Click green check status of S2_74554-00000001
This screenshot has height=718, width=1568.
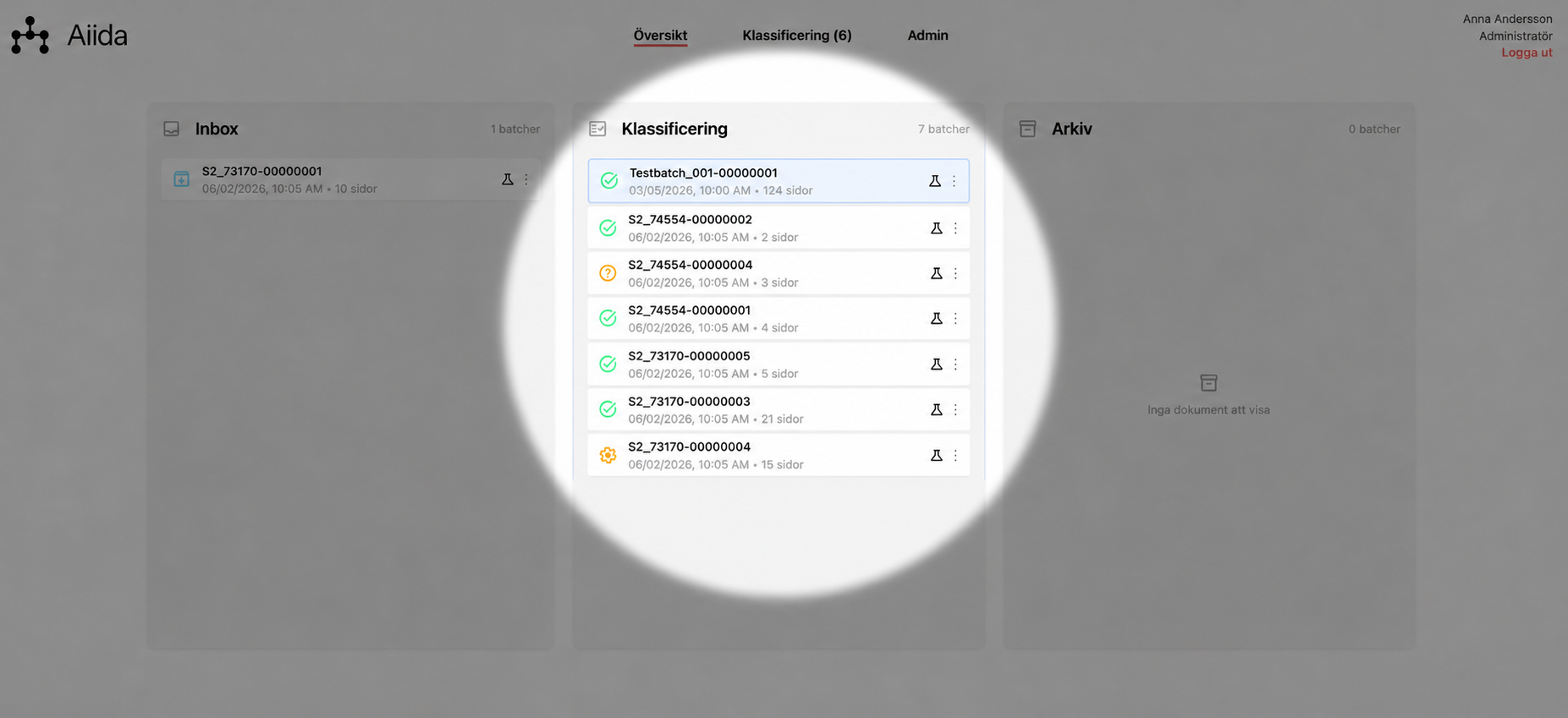point(608,318)
